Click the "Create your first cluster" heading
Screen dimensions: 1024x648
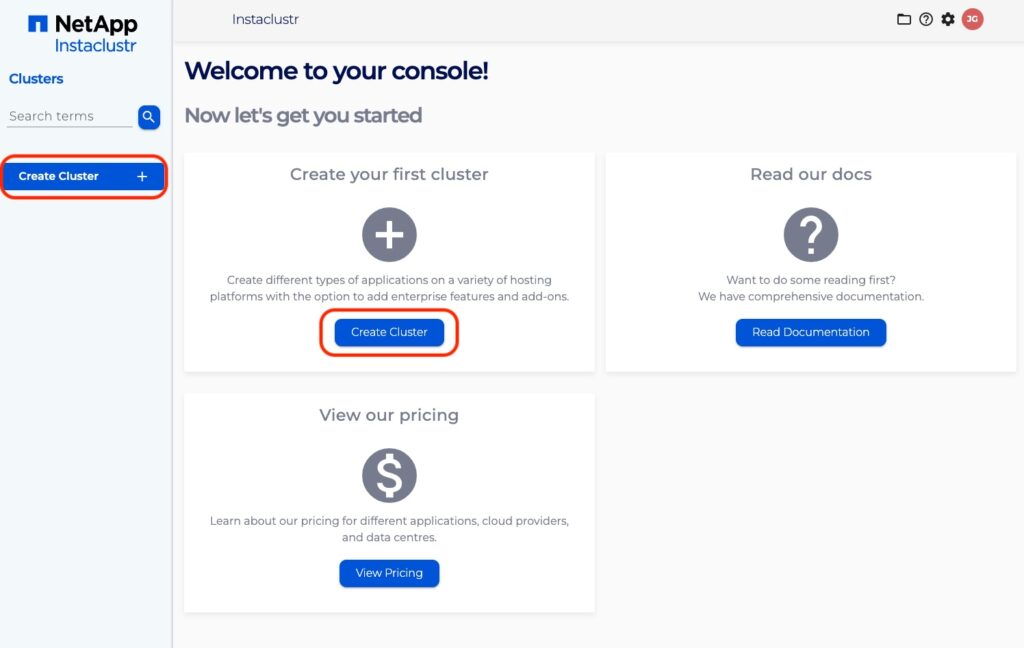(389, 174)
